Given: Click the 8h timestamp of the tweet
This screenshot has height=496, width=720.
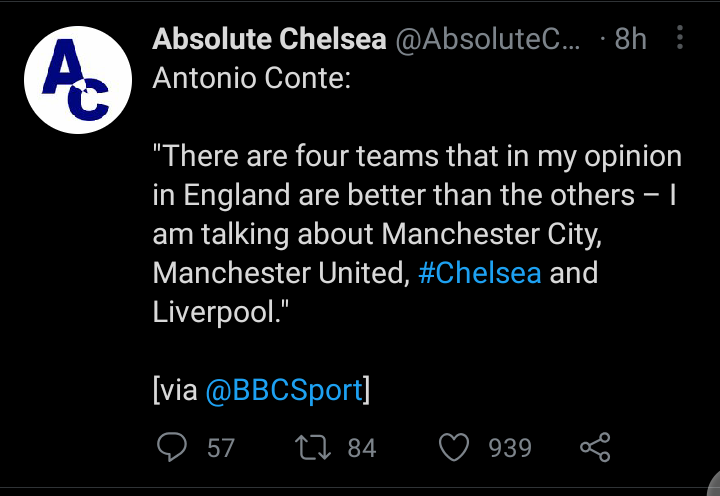Looking at the screenshot, I should coord(630,39).
